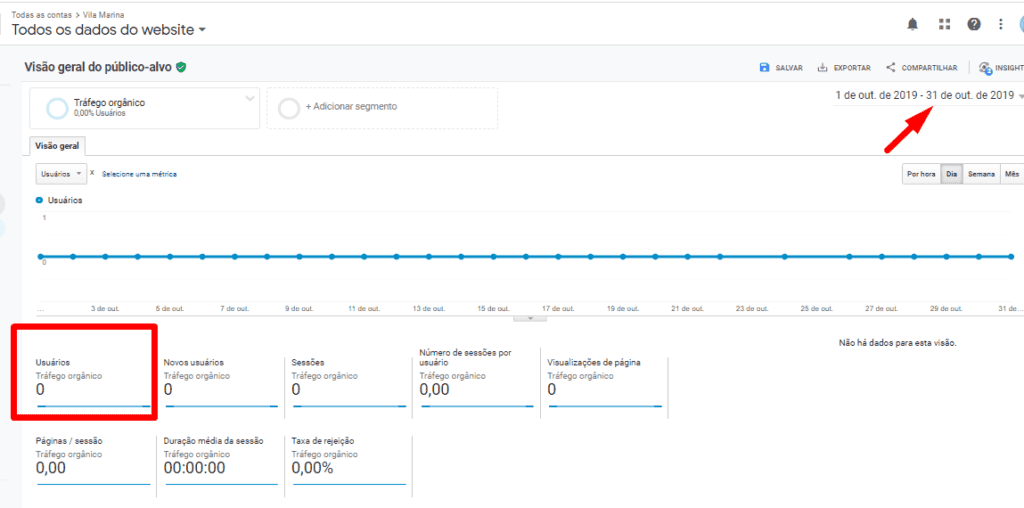Open the three-dot more options menu
The width and height of the screenshot is (1024, 508).
[1000, 24]
